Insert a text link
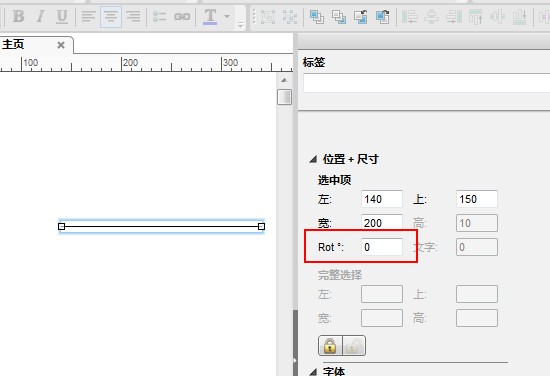The image size is (550, 376). (x=182, y=16)
